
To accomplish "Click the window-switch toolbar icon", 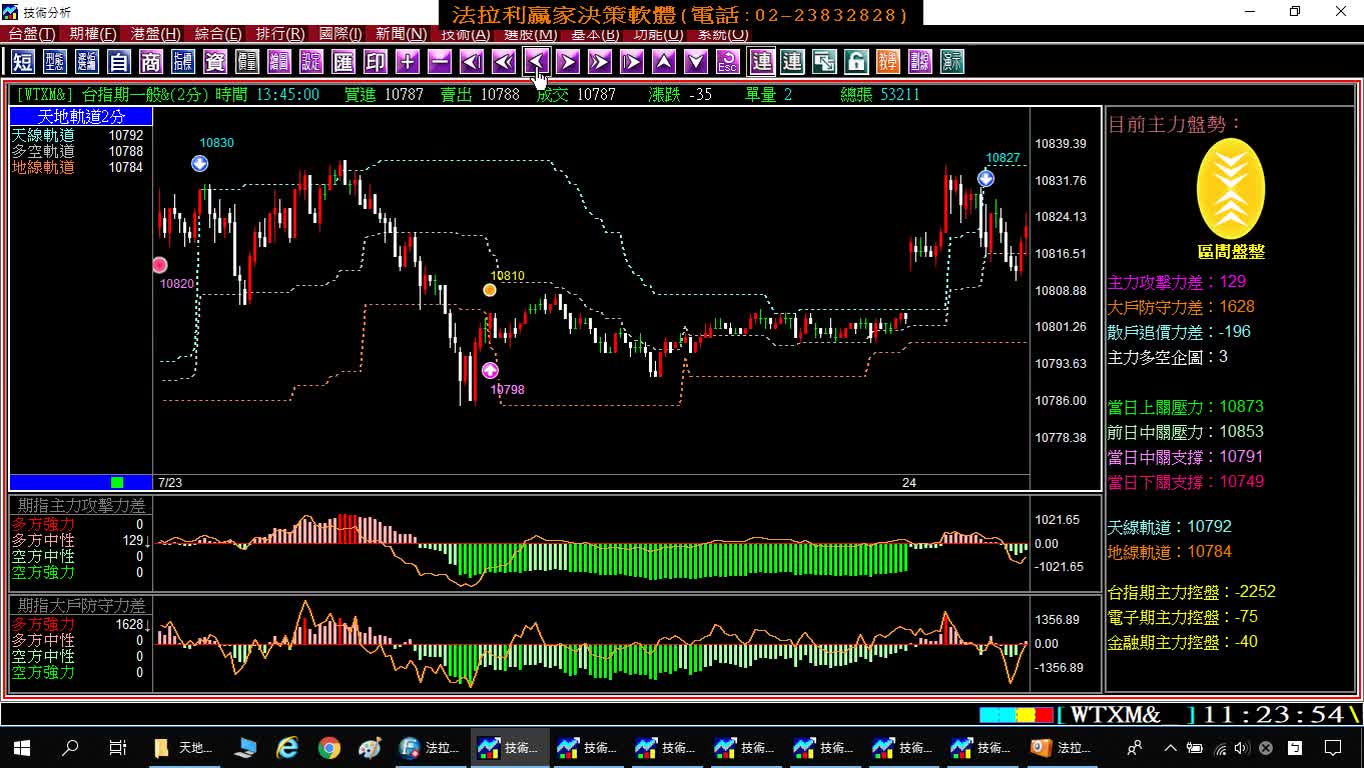I will [x=825, y=62].
